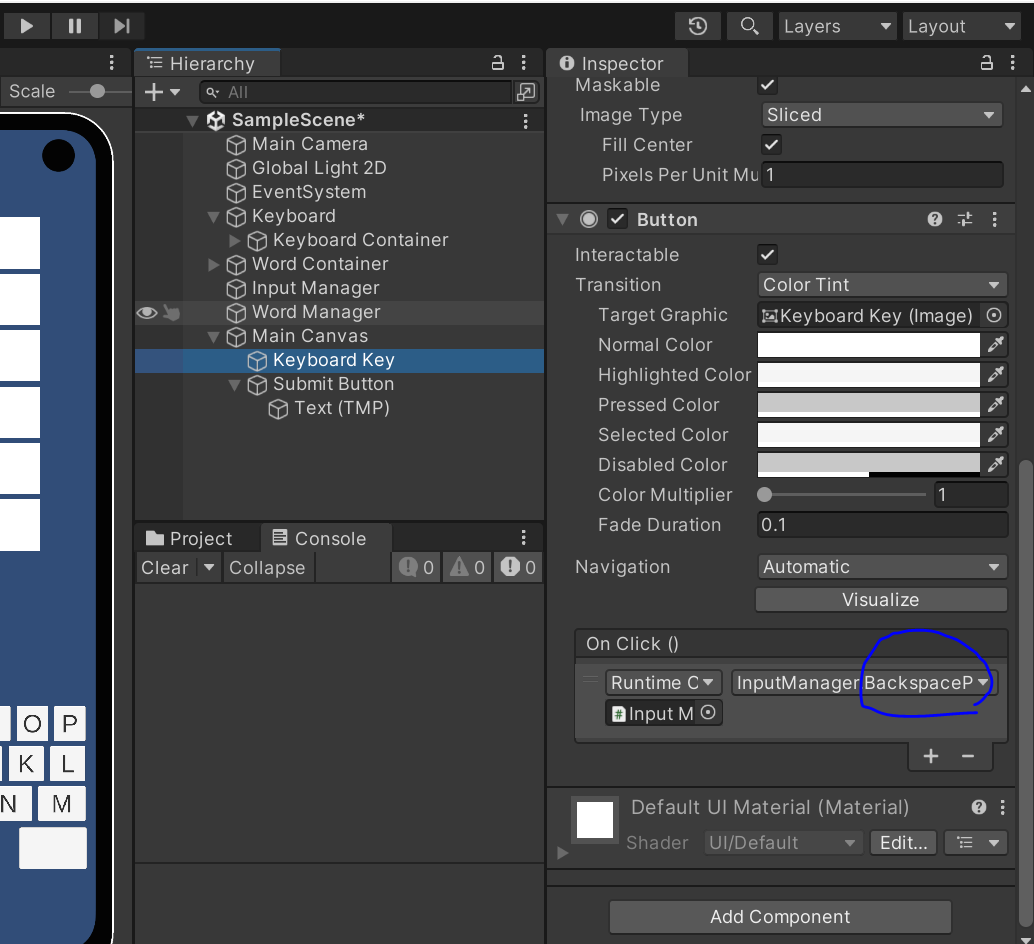Open the Transition dropdown

tap(882, 285)
